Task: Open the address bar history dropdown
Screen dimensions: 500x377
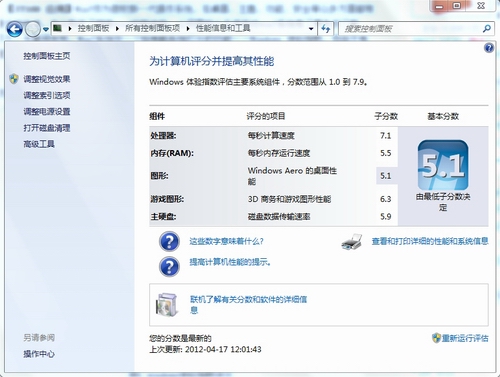Action: click(311, 29)
